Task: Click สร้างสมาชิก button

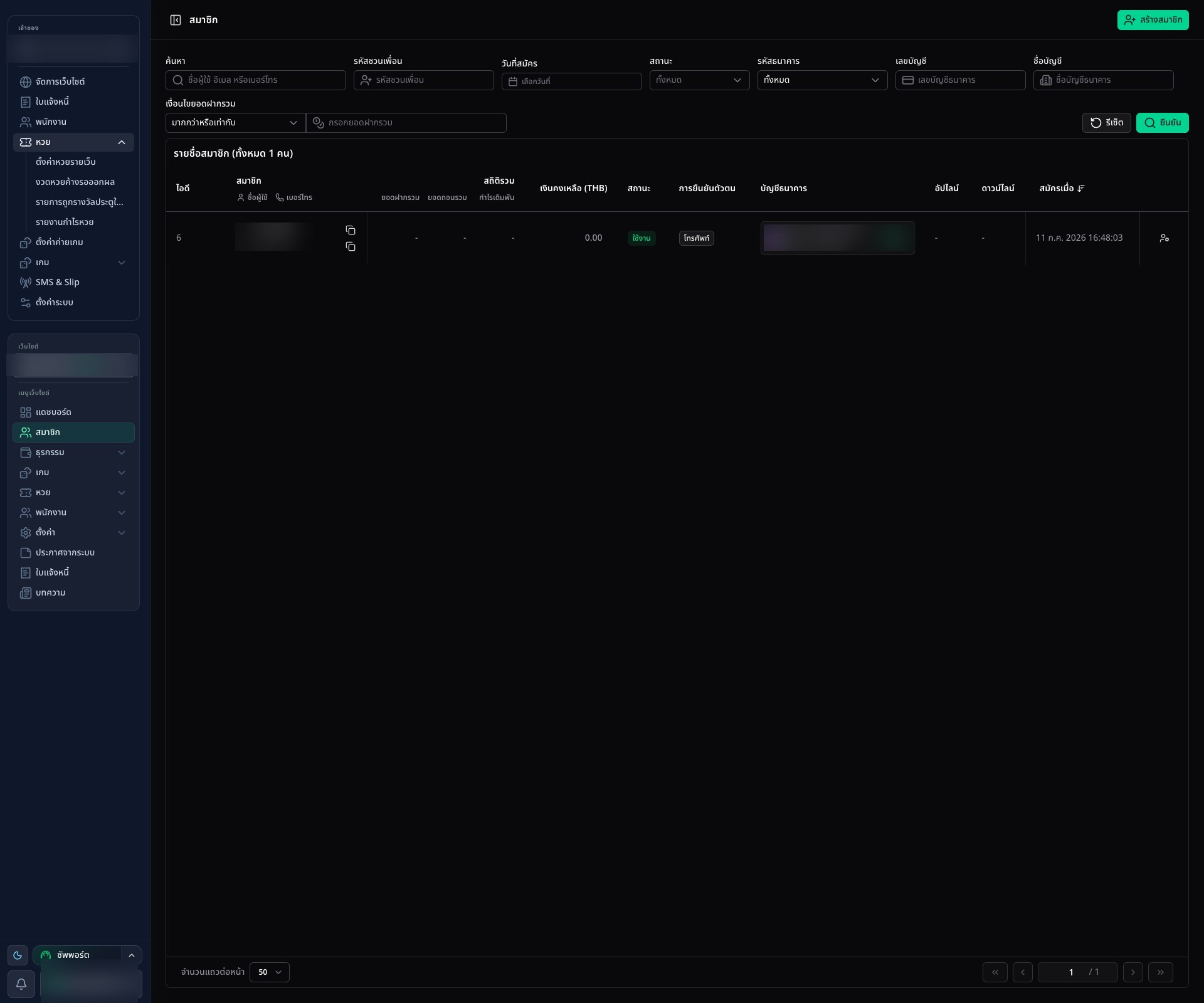Action: tap(1153, 20)
